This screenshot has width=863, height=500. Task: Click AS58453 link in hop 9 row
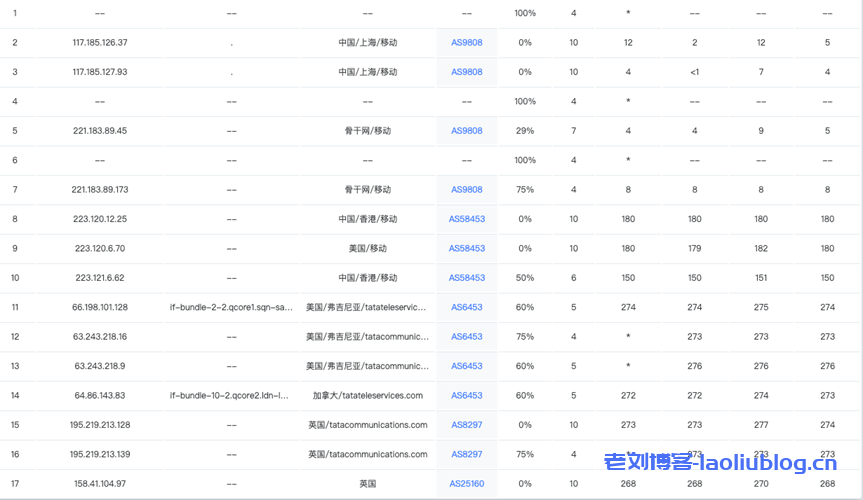point(466,248)
